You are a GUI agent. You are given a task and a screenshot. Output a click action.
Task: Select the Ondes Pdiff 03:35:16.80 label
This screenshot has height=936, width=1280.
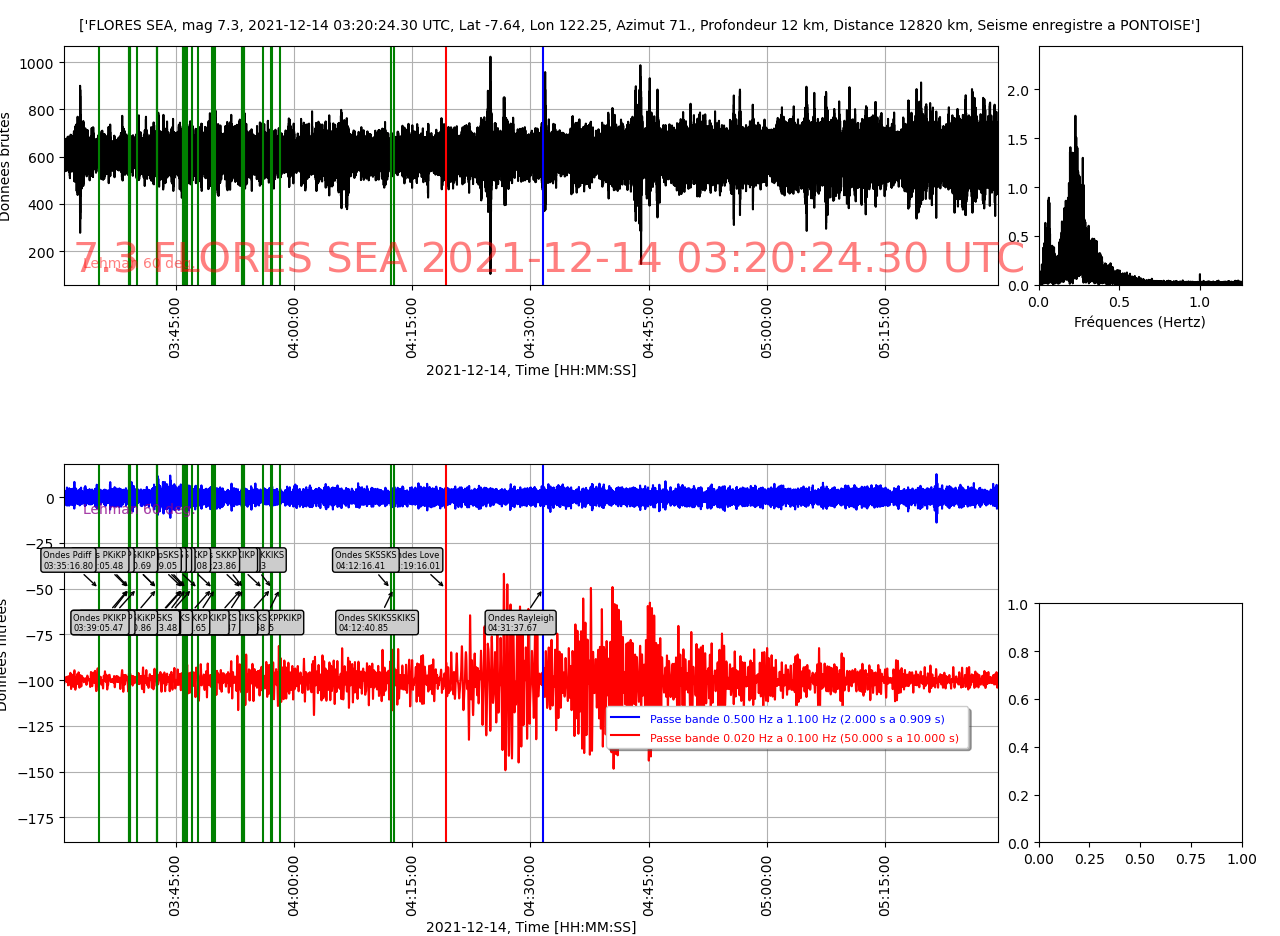click(x=67, y=560)
